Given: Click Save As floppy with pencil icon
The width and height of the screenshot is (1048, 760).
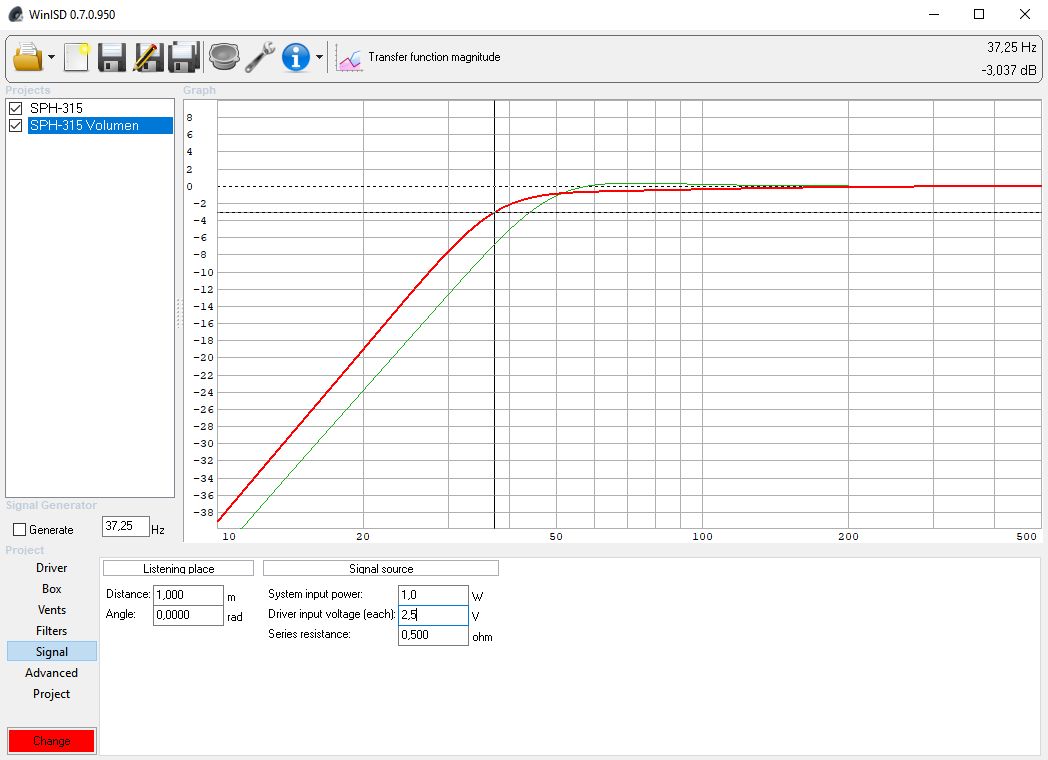Looking at the screenshot, I should point(148,57).
